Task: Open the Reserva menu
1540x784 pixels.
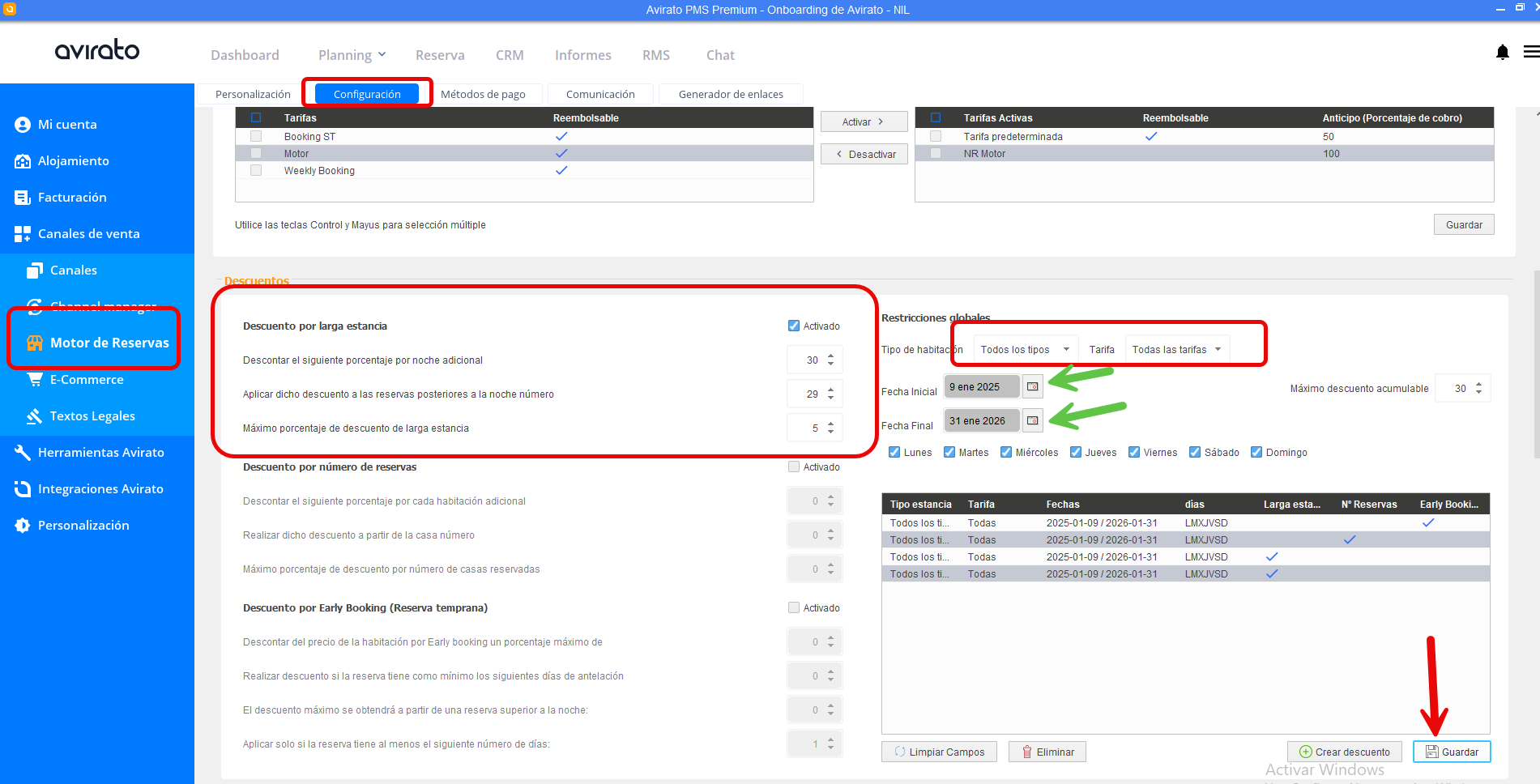Action: click(x=440, y=55)
